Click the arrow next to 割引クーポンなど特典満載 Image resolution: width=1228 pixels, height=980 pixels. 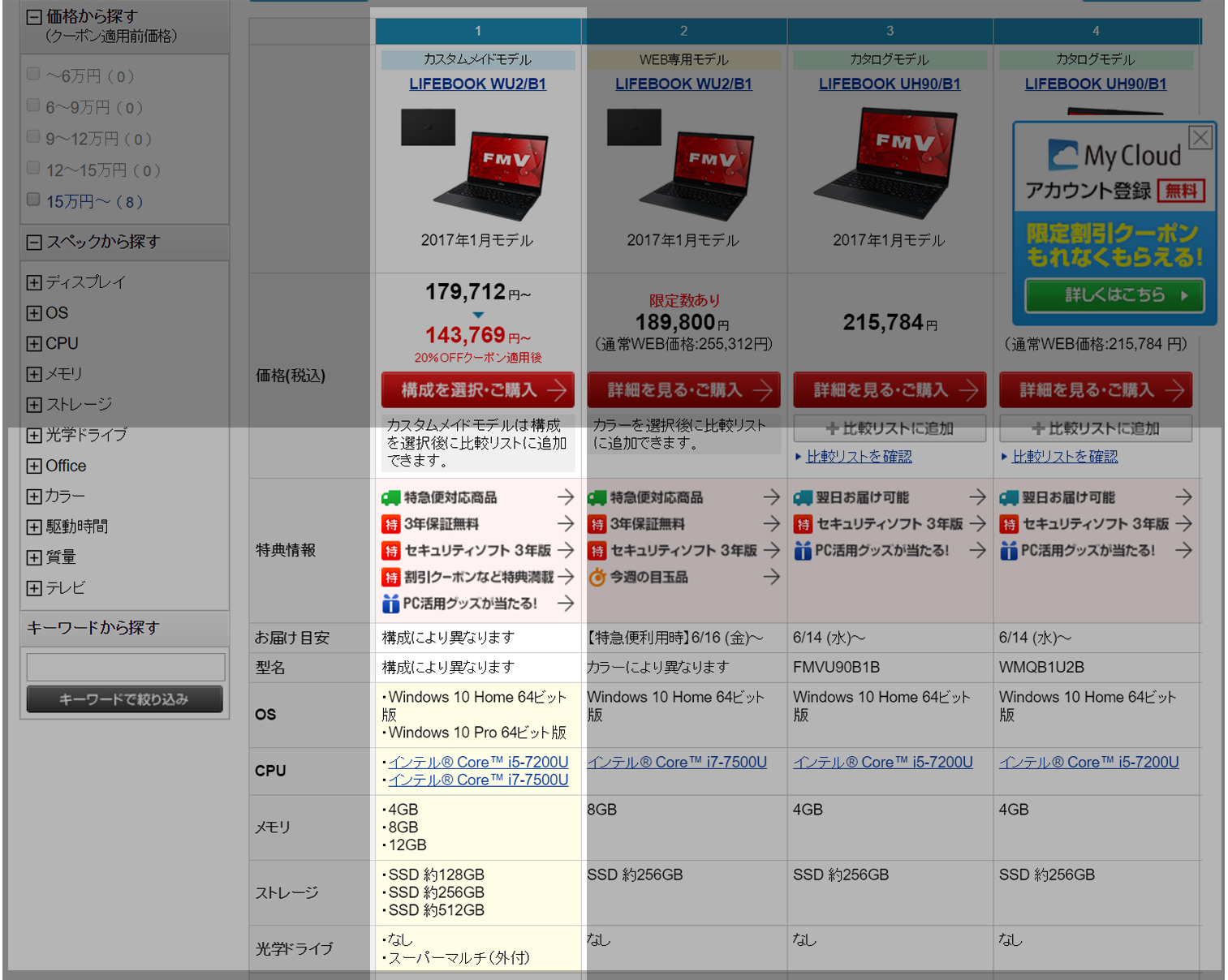(566, 577)
